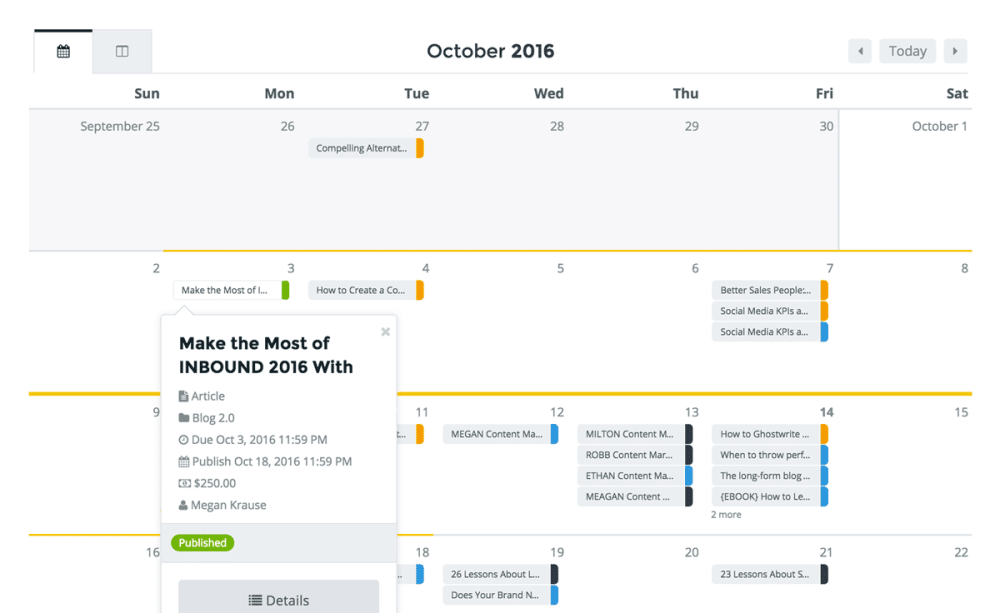This screenshot has height=613, width=1000.
Task: Open How to Ghostwrite event
Action: (770, 434)
